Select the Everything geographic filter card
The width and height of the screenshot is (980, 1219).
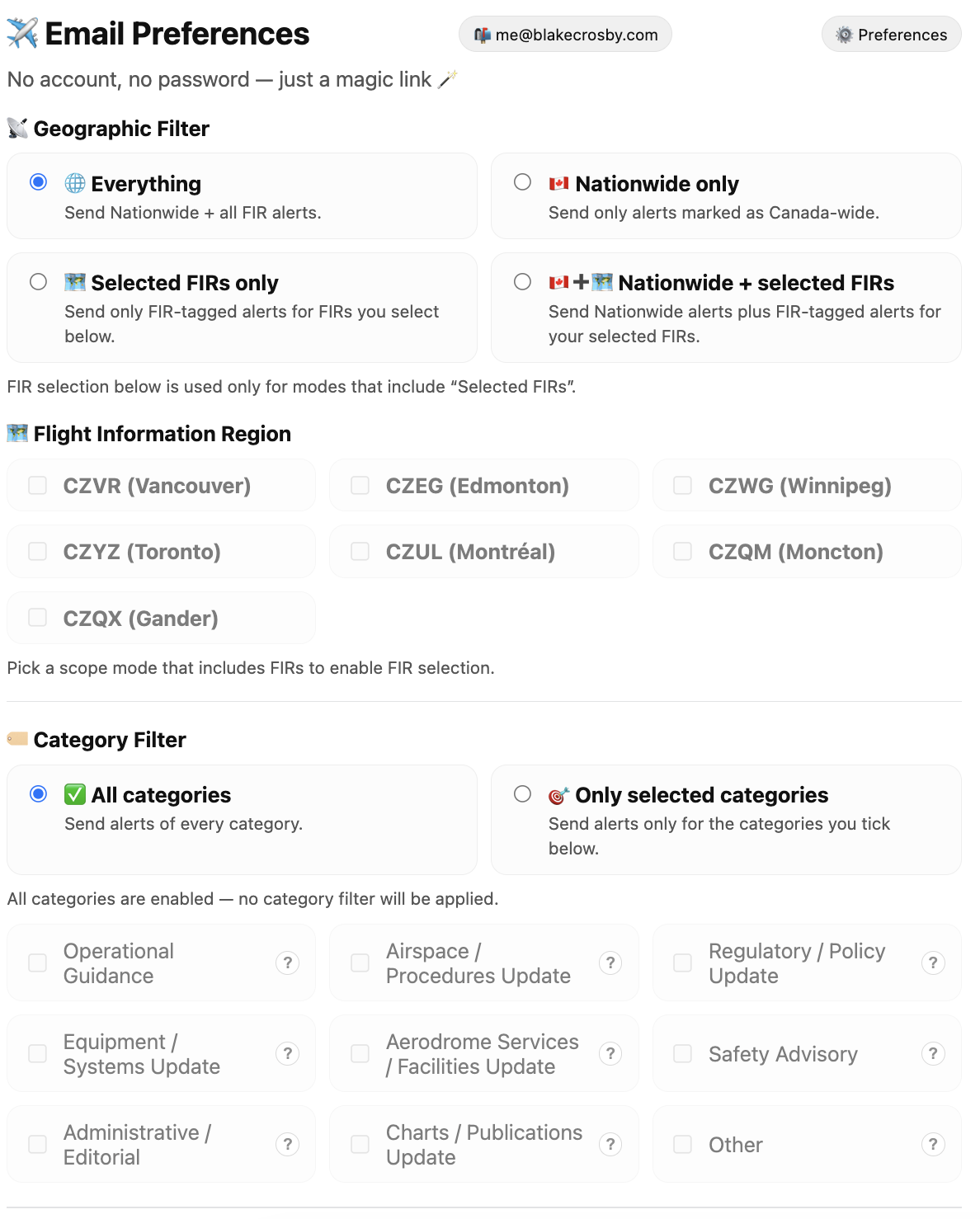click(x=39, y=182)
